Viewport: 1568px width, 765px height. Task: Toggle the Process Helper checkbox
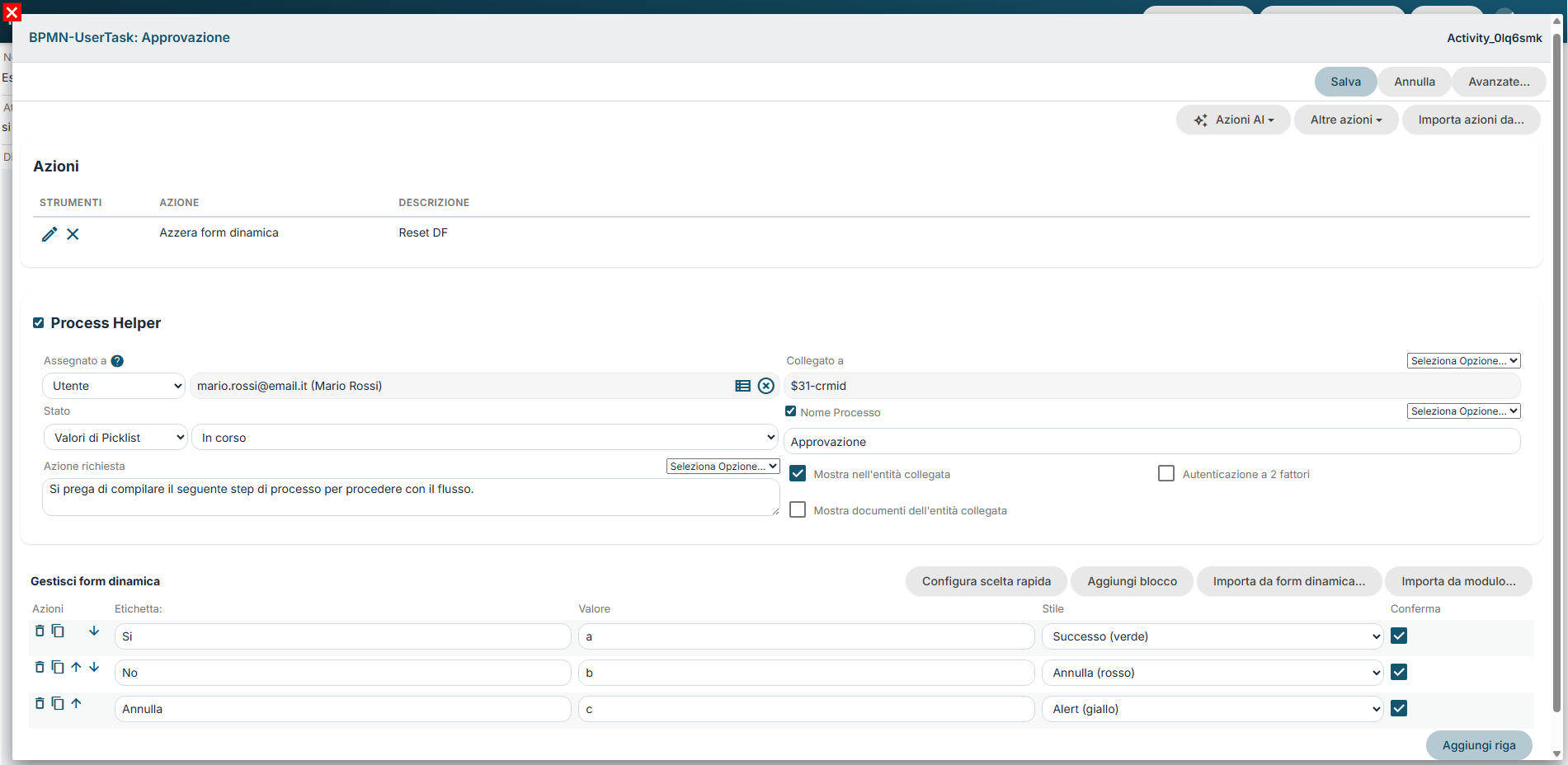(38, 323)
